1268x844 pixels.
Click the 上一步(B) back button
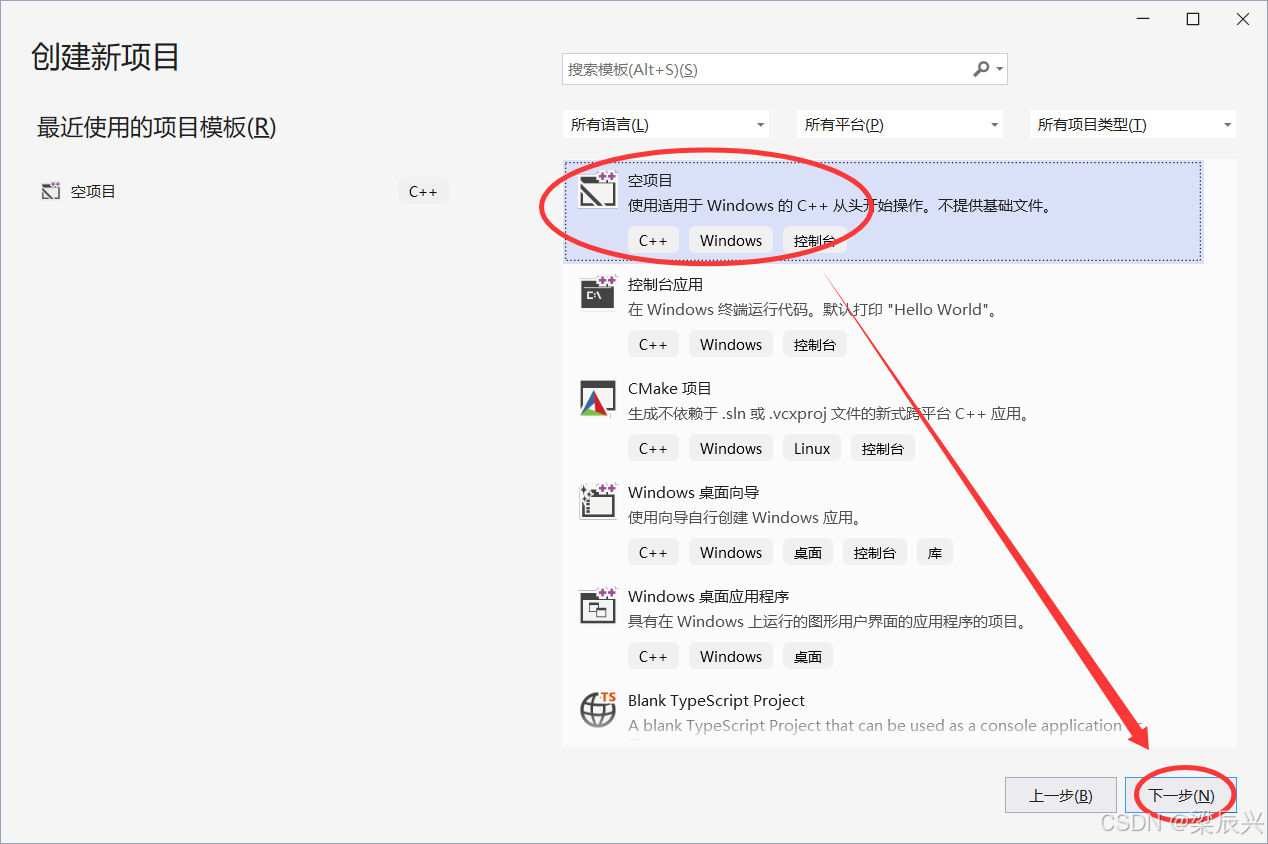coord(1061,796)
